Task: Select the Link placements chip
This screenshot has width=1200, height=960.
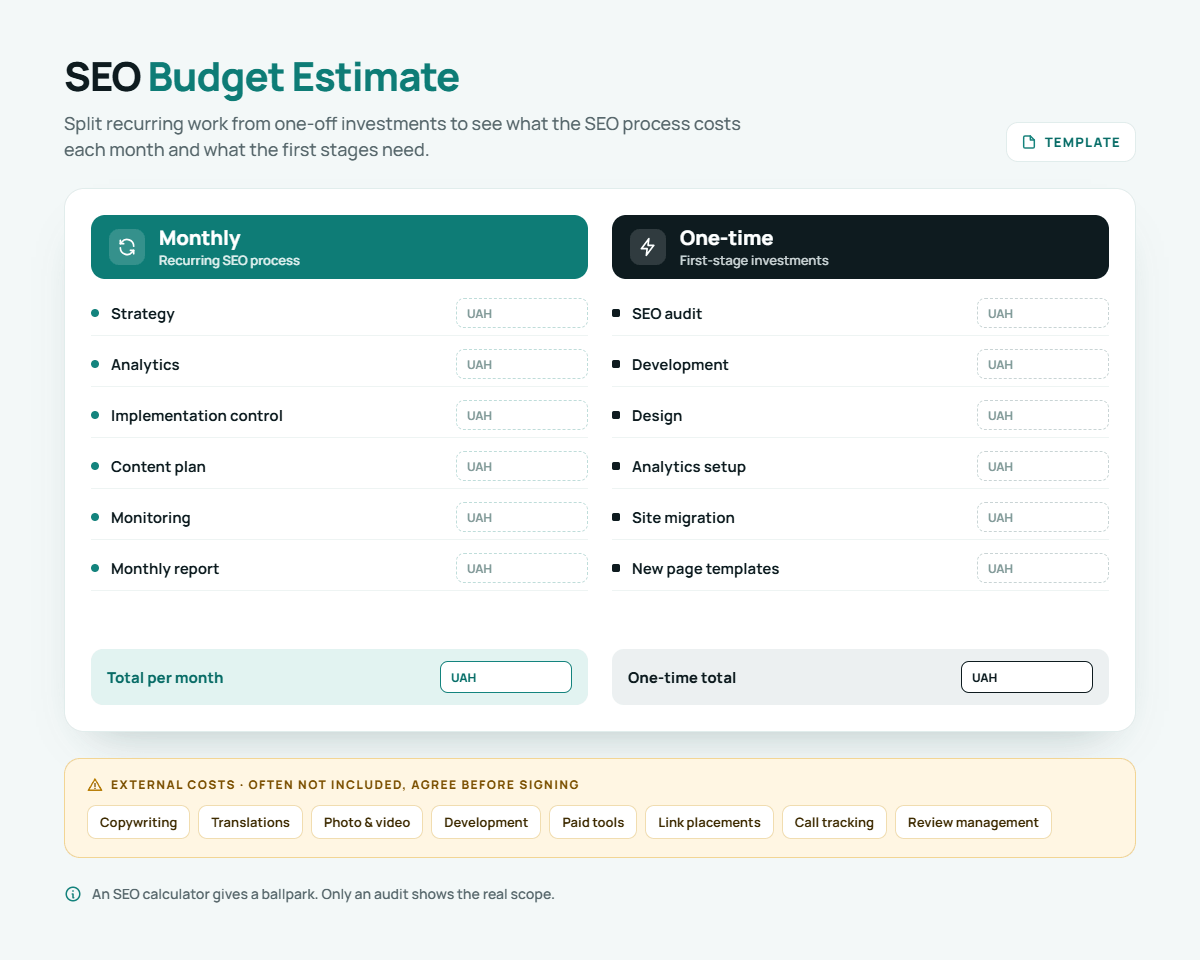Action: coord(709,822)
